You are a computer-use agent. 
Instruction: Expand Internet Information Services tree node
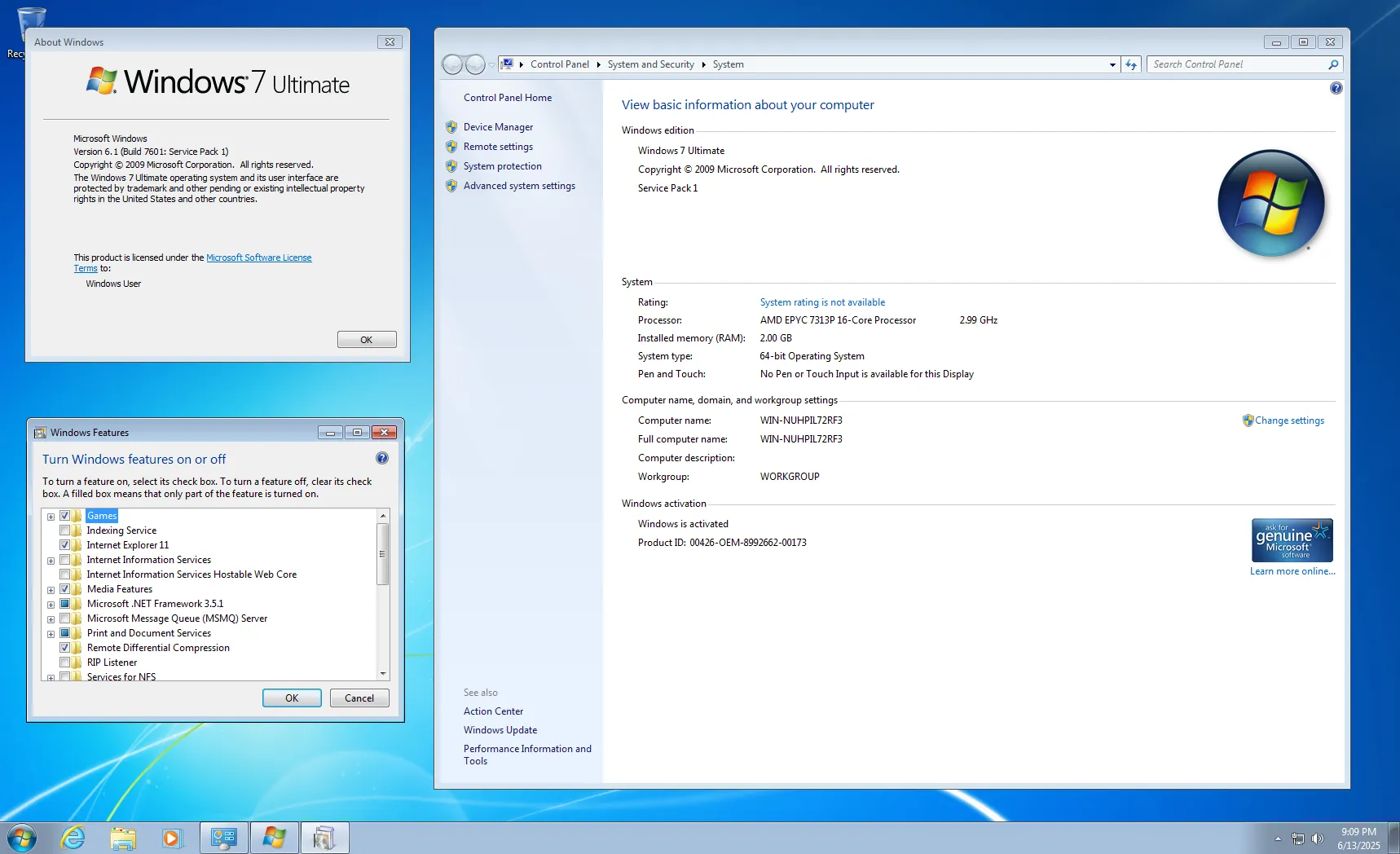pyautogui.click(x=51, y=561)
